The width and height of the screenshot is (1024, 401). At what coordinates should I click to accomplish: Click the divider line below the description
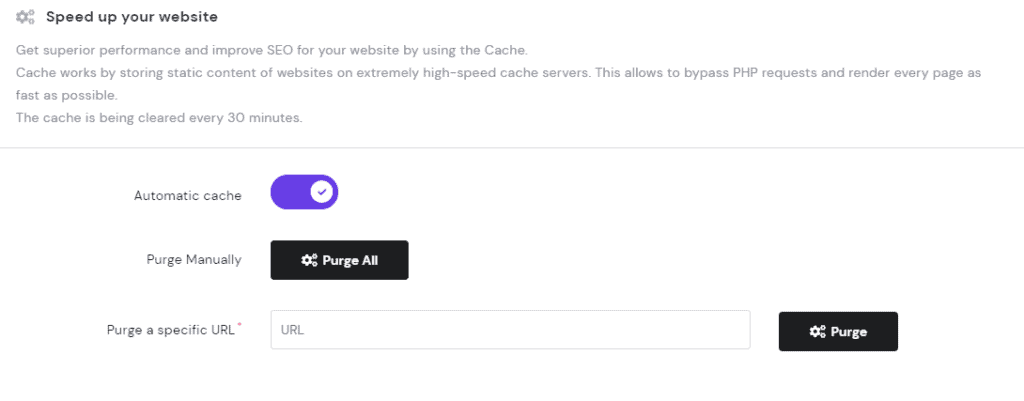point(512,148)
